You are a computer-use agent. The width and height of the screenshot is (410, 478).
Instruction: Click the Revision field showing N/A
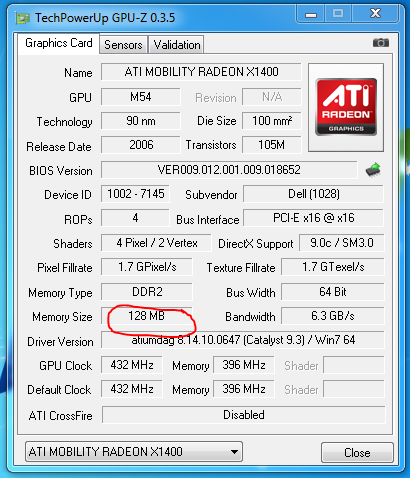tap(272, 97)
